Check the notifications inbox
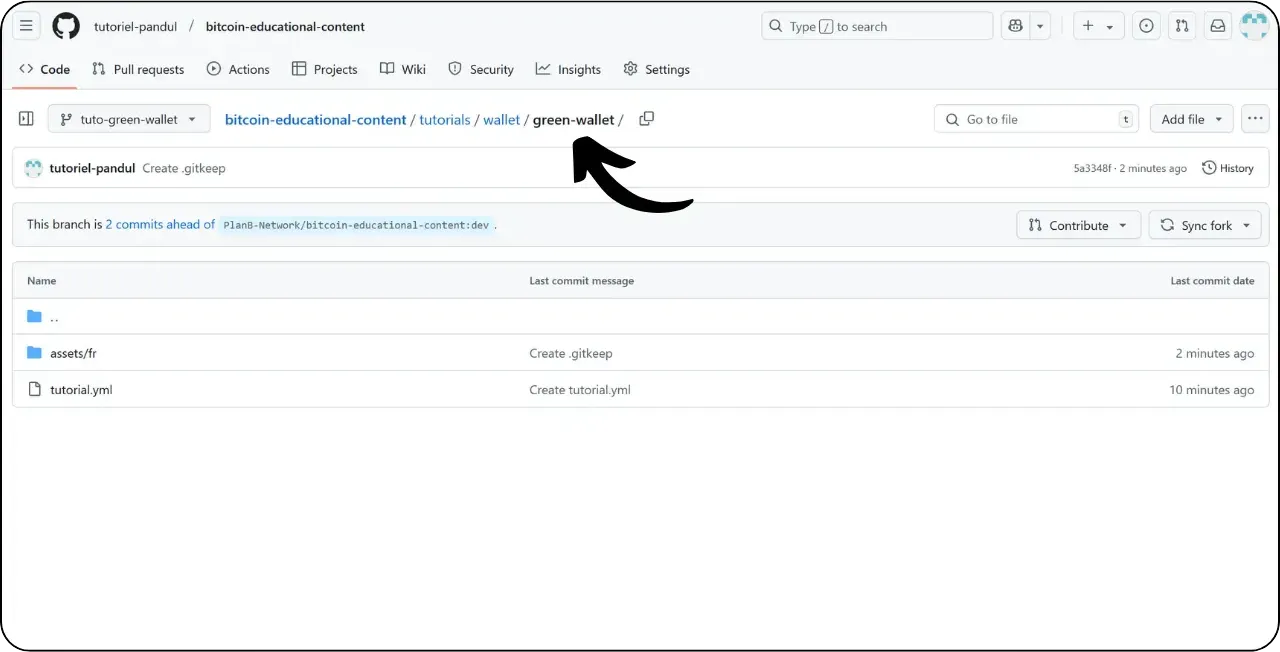1280x652 pixels. (x=1217, y=26)
